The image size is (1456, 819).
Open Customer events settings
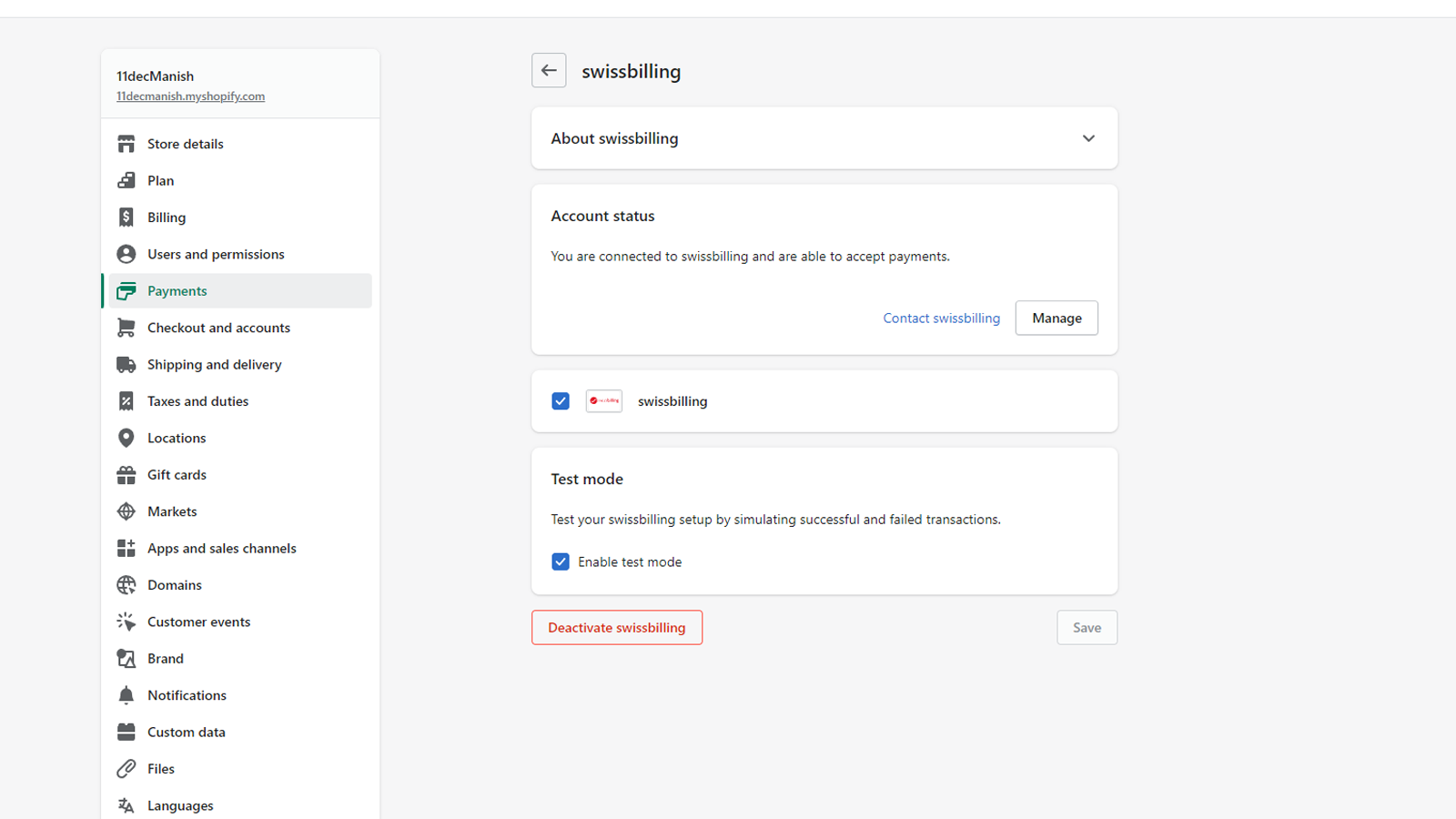tap(240, 622)
